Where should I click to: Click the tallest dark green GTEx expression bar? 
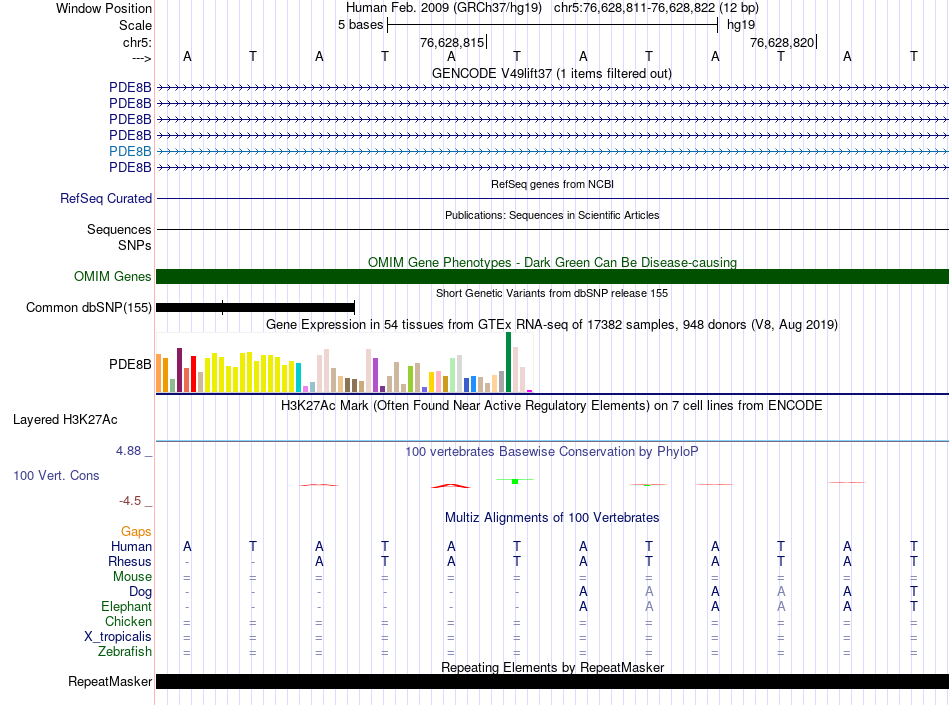(508, 362)
